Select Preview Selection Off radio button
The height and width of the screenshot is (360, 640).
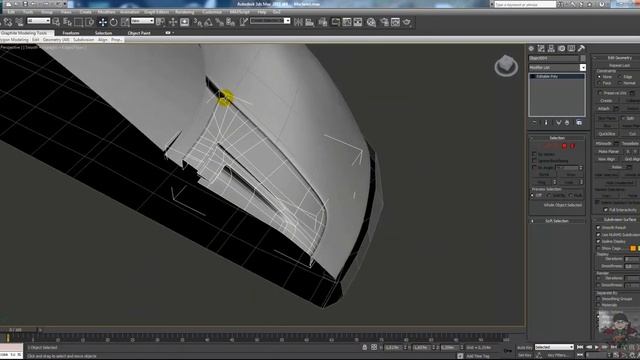pyautogui.click(x=532, y=196)
